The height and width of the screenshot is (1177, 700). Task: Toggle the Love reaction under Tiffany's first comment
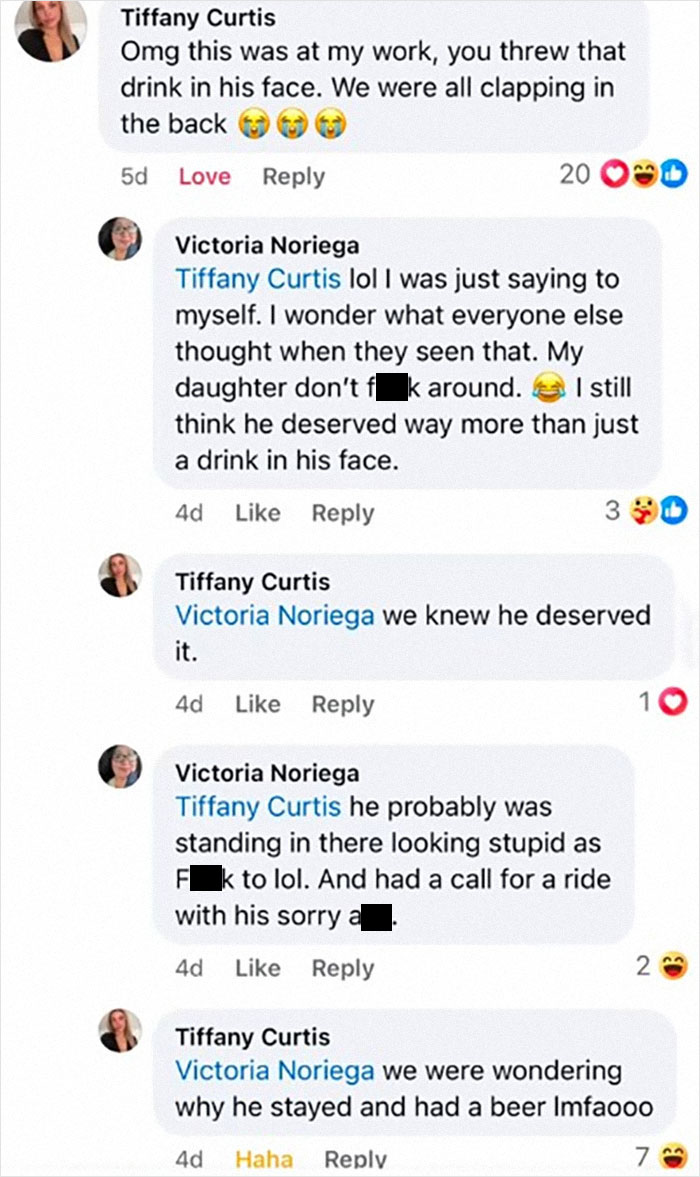pos(204,176)
